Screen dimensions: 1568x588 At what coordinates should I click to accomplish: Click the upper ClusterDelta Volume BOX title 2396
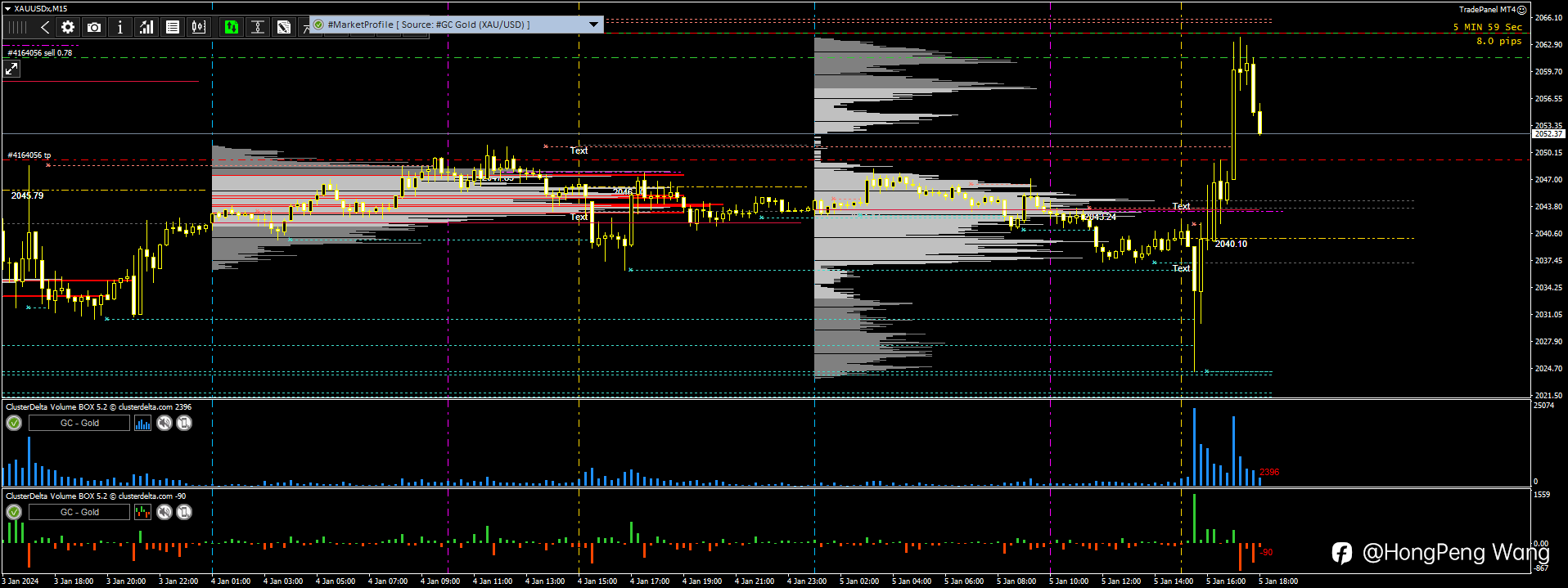(x=98, y=406)
